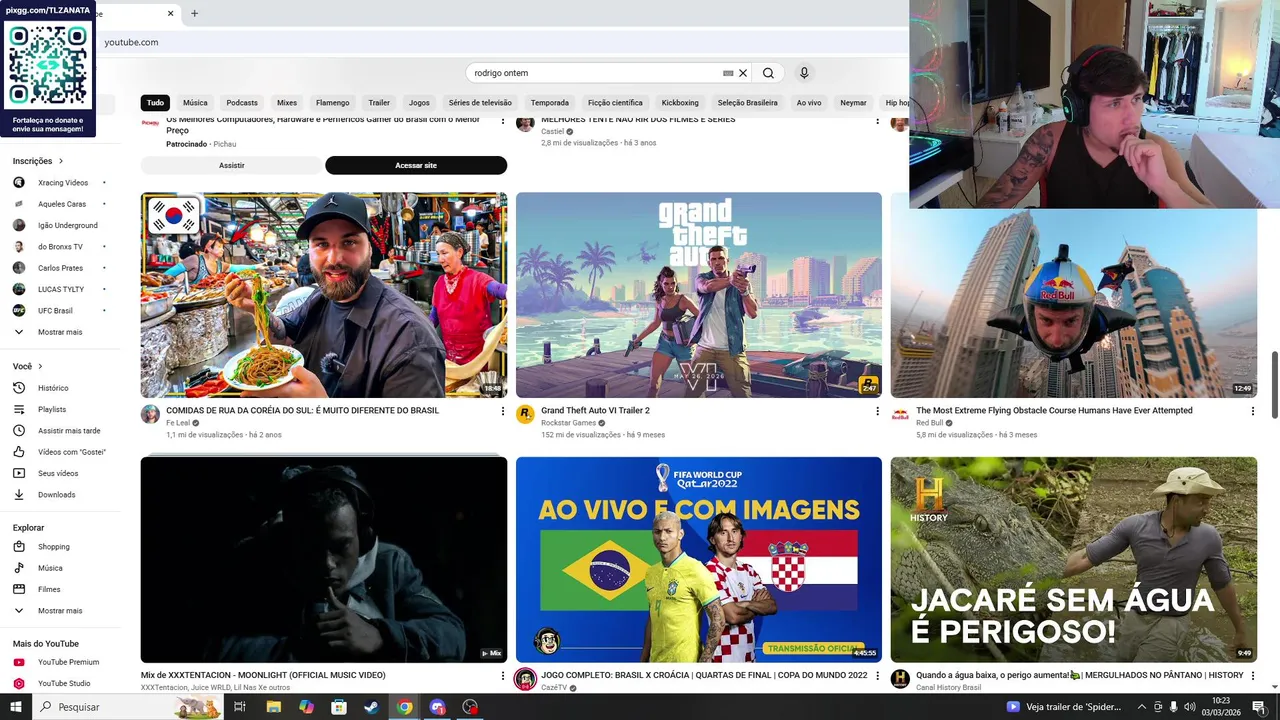The image size is (1280, 720).
Task: Open options menu for Grand Theft Auto VI Trailer 2
Action: pos(878,411)
